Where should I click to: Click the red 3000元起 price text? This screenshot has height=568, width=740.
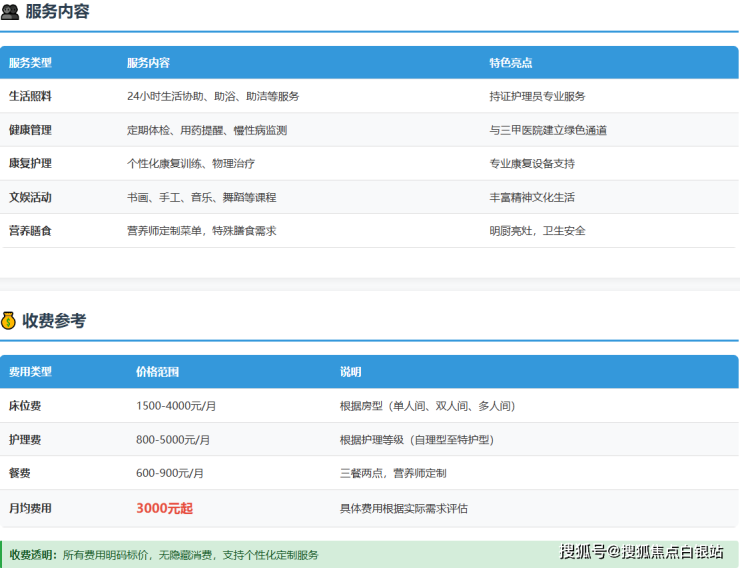click(x=164, y=508)
